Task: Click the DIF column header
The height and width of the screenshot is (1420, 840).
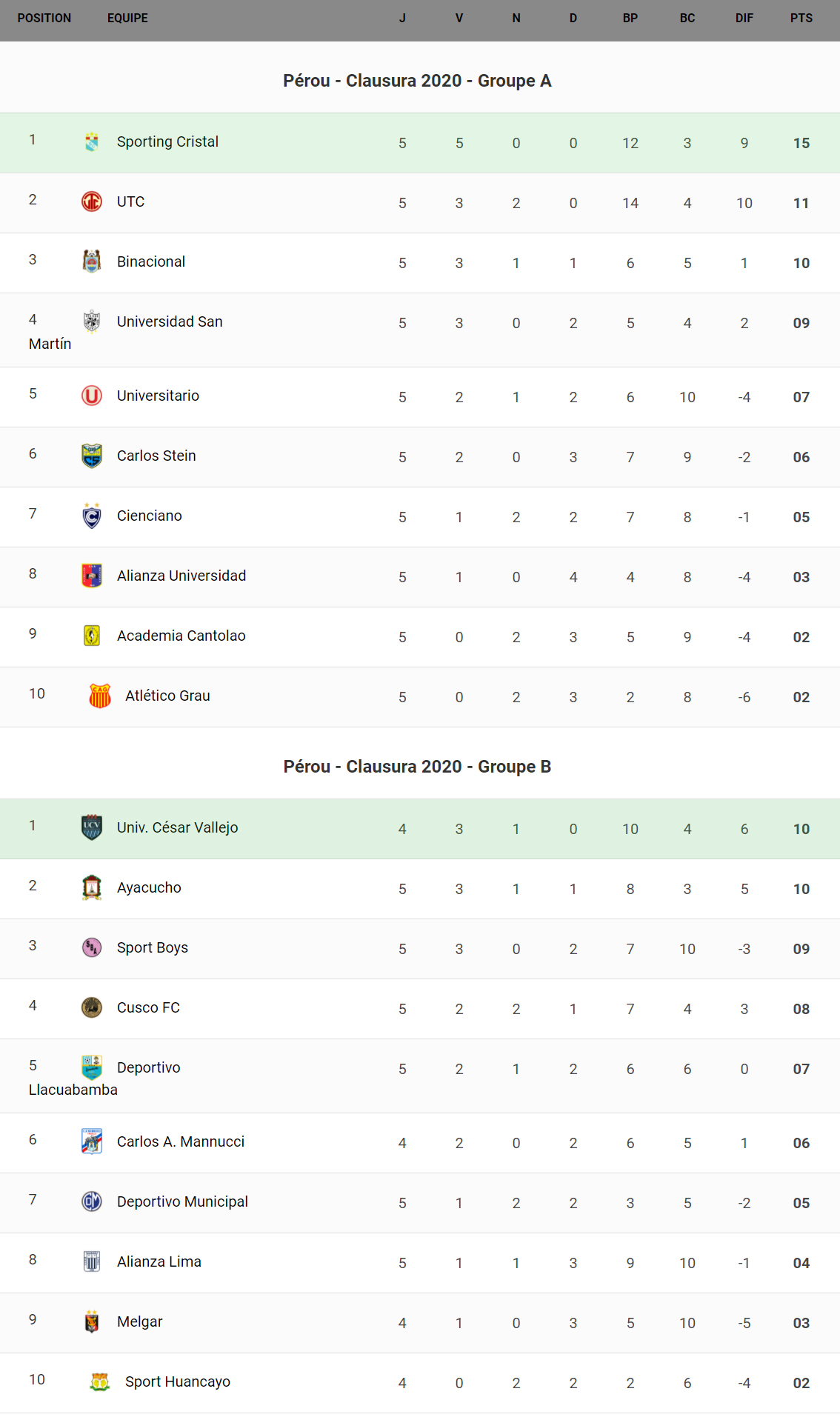Action: click(744, 18)
